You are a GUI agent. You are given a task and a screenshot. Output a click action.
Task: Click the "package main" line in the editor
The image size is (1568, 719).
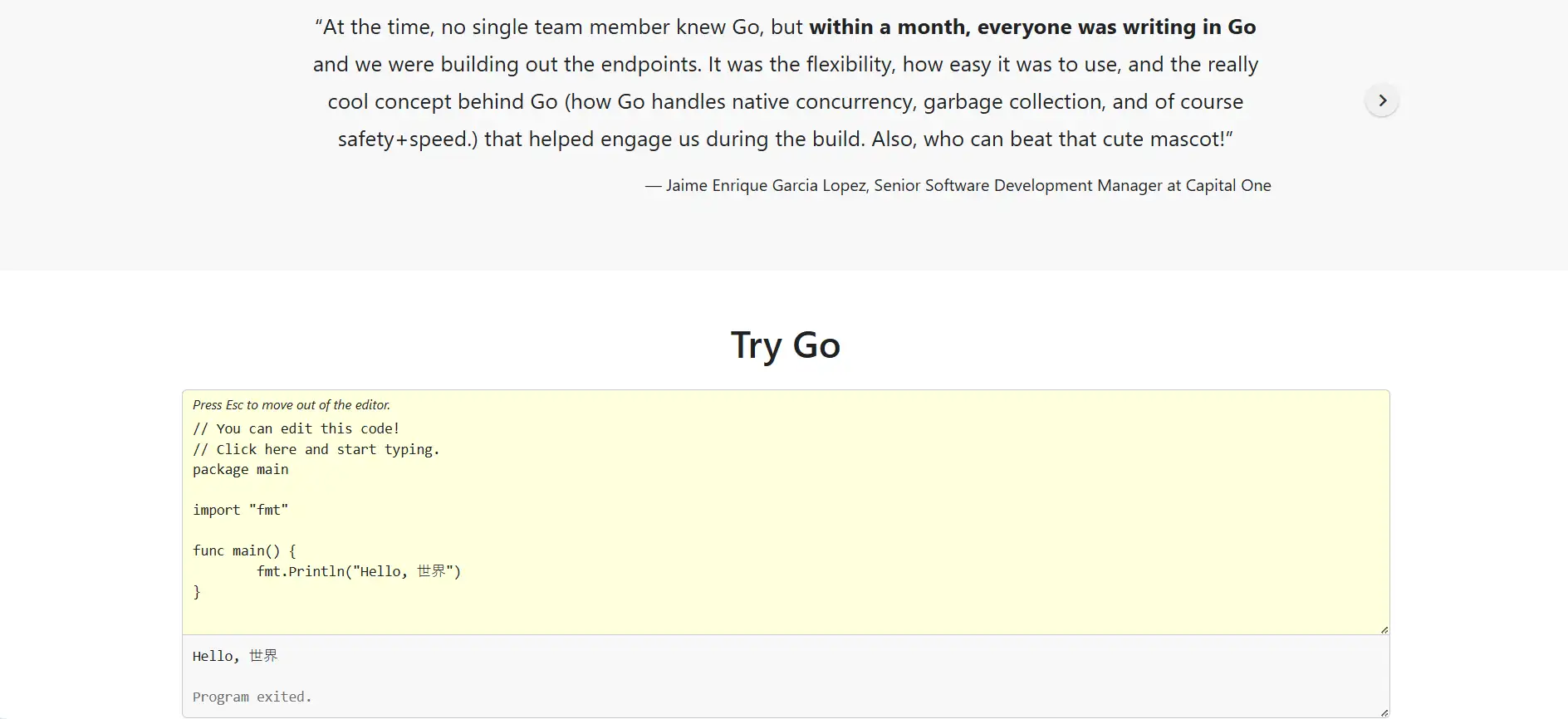[x=241, y=469]
